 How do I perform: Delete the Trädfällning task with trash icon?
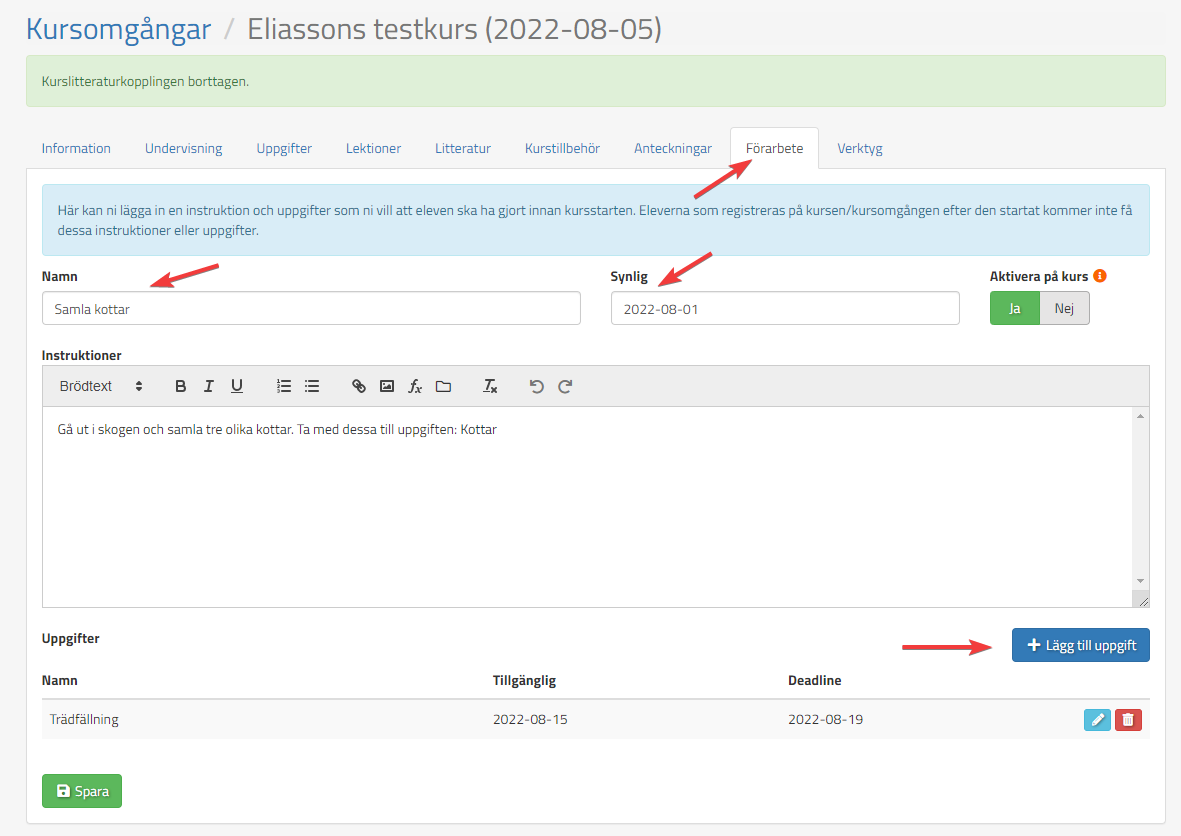[x=1128, y=719]
